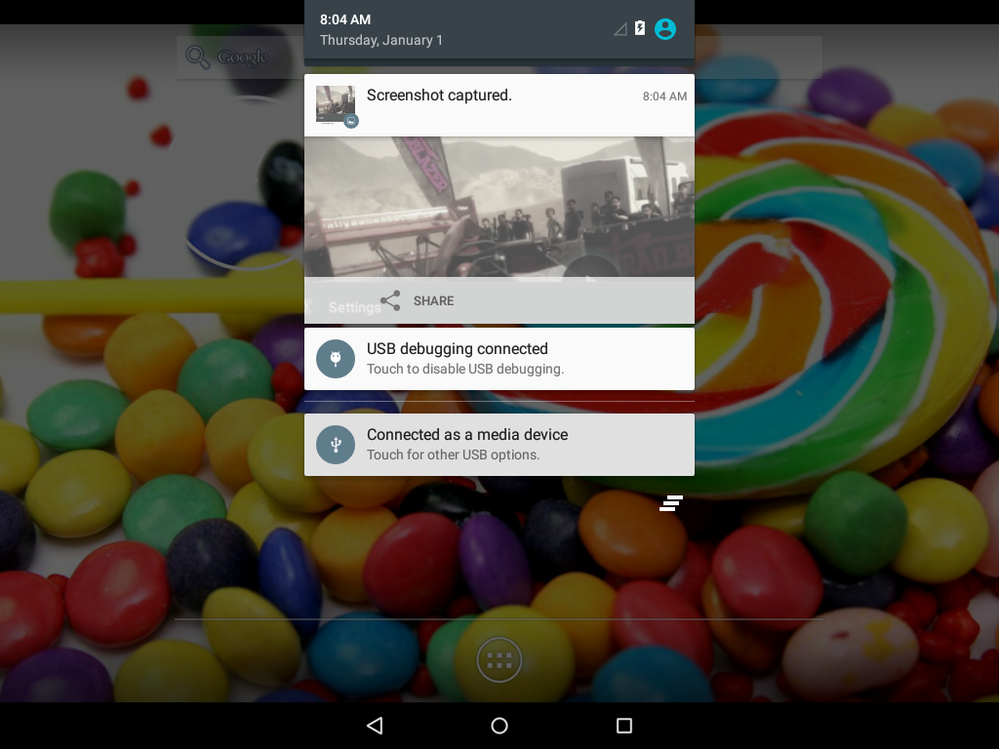Tap SHARE to share the screenshot
The width and height of the screenshot is (999, 749).
point(433,301)
